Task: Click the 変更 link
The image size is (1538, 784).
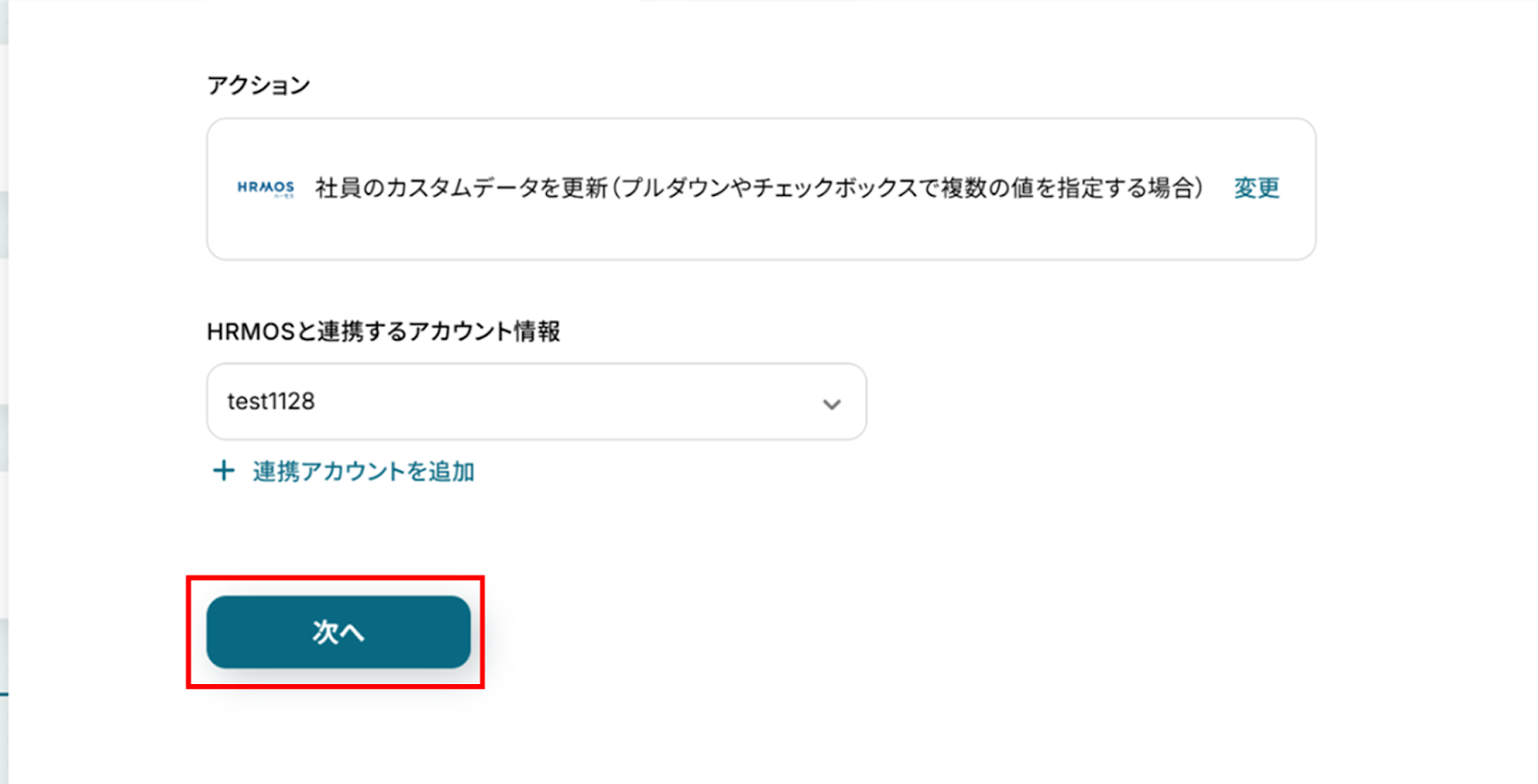Action: [1256, 188]
